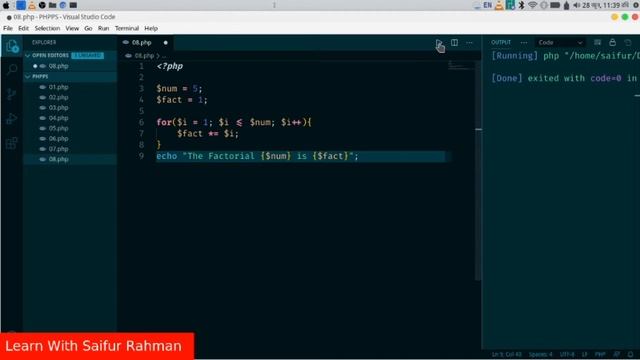Click the echo statement on line 9
640x360 pixels.
pos(257,156)
